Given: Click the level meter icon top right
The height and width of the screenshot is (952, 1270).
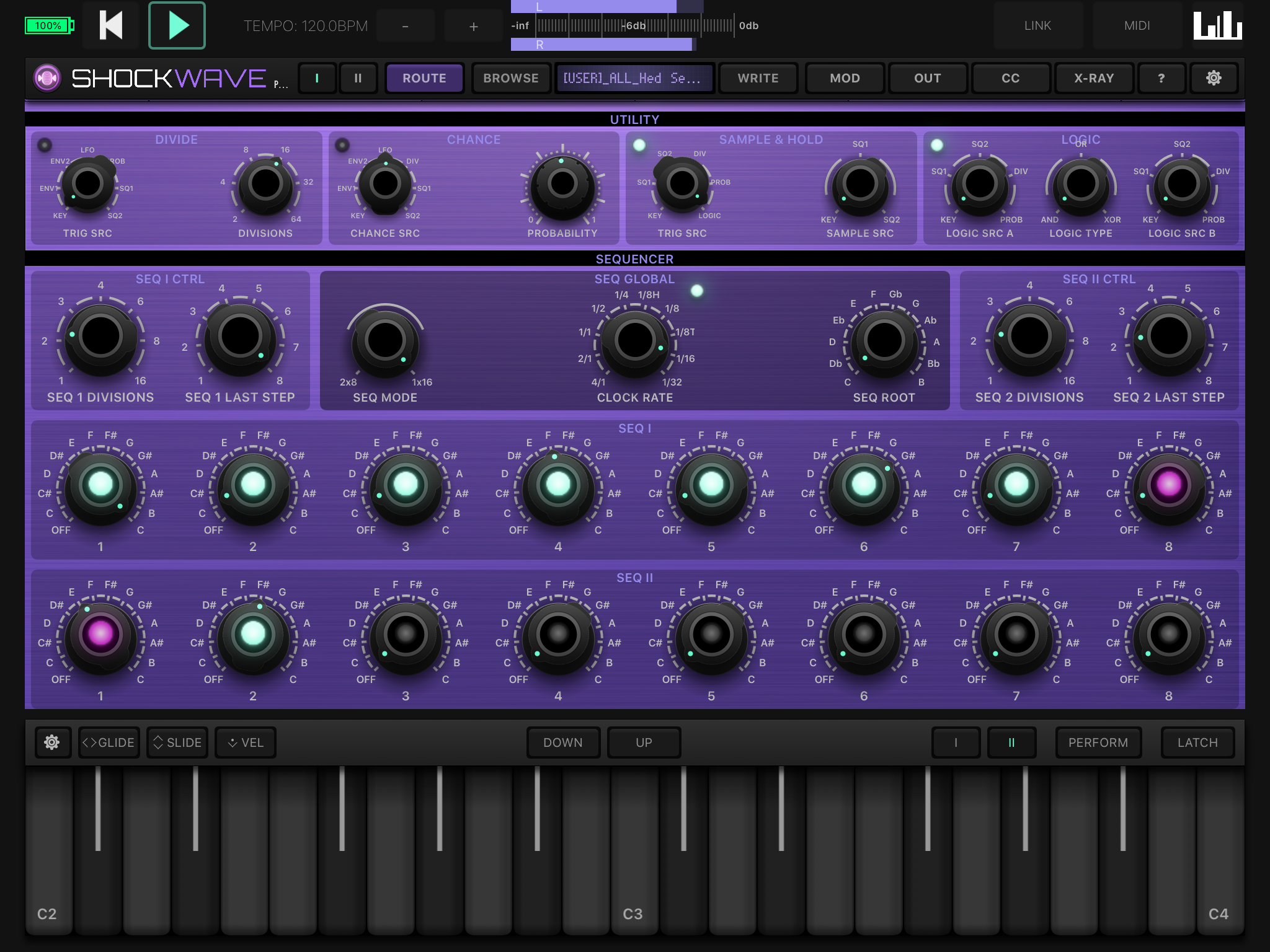Looking at the screenshot, I should point(1217,25).
